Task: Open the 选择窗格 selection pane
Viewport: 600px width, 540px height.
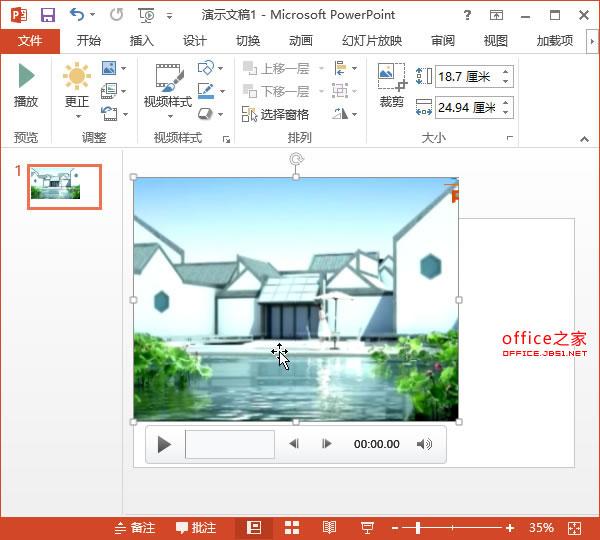Action: pos(276,114)
